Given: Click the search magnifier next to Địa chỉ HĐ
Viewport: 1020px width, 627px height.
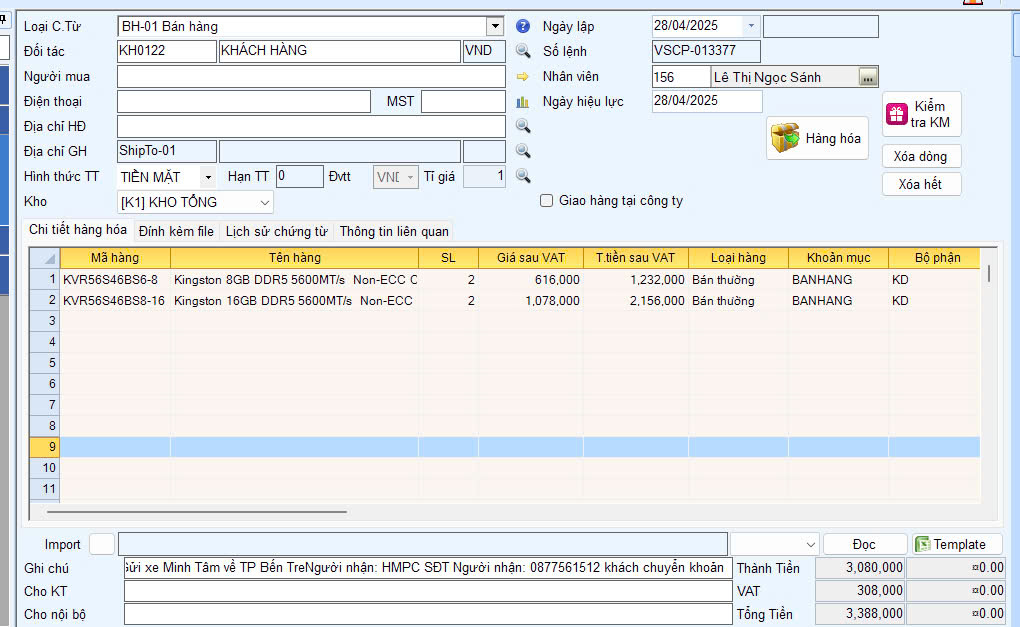Looking at the screenshot, I should tap(522, 126).
